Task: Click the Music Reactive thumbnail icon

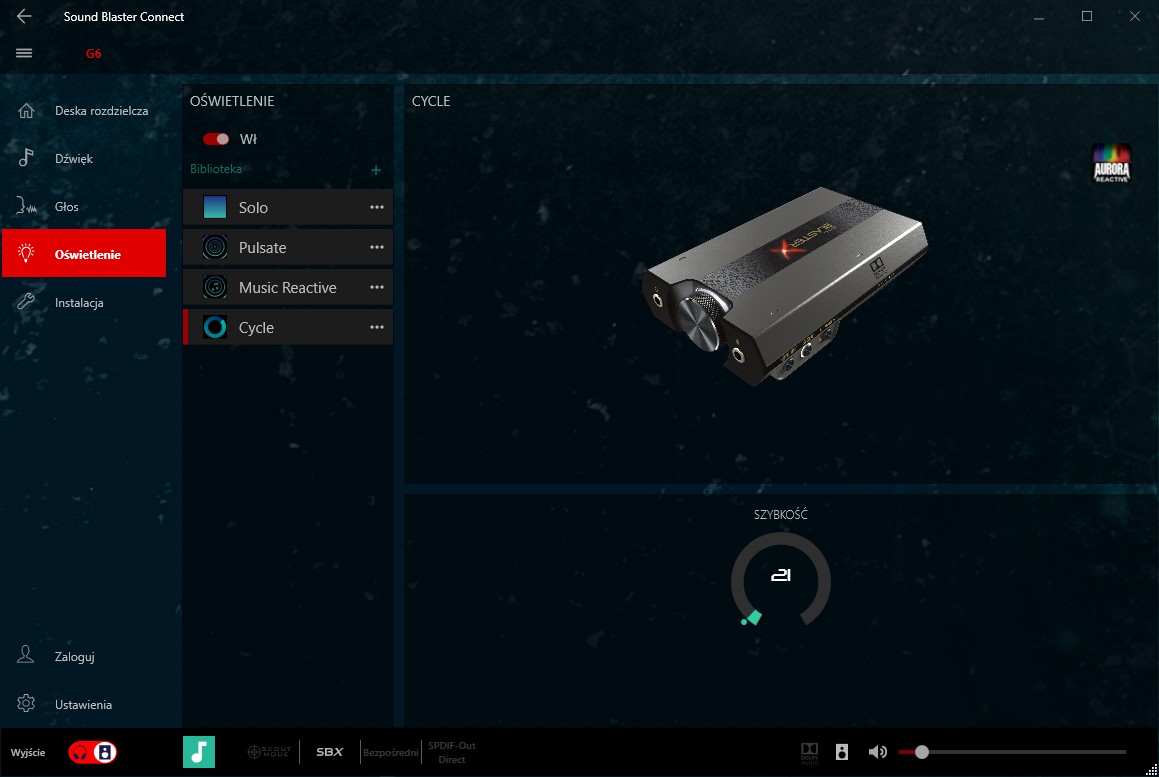Action: (x=215, y=287)
